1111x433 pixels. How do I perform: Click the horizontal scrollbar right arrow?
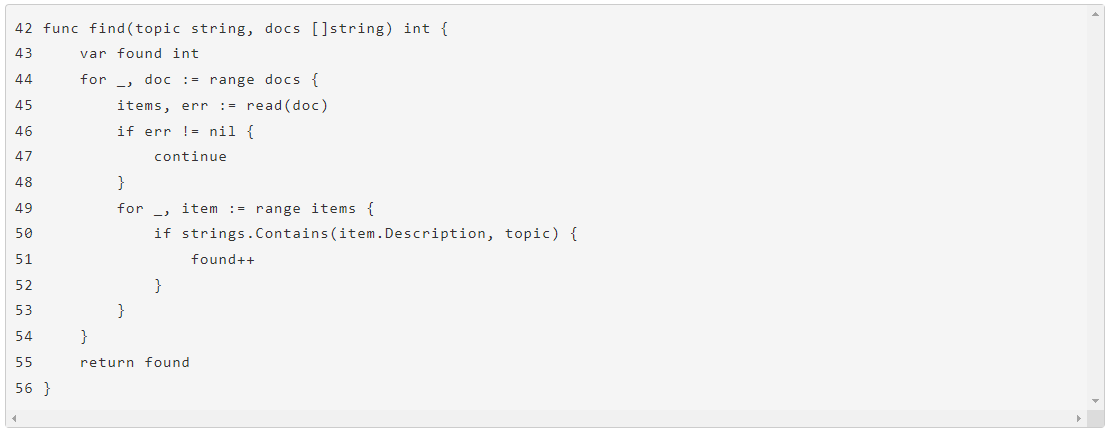pos(1078,418)
